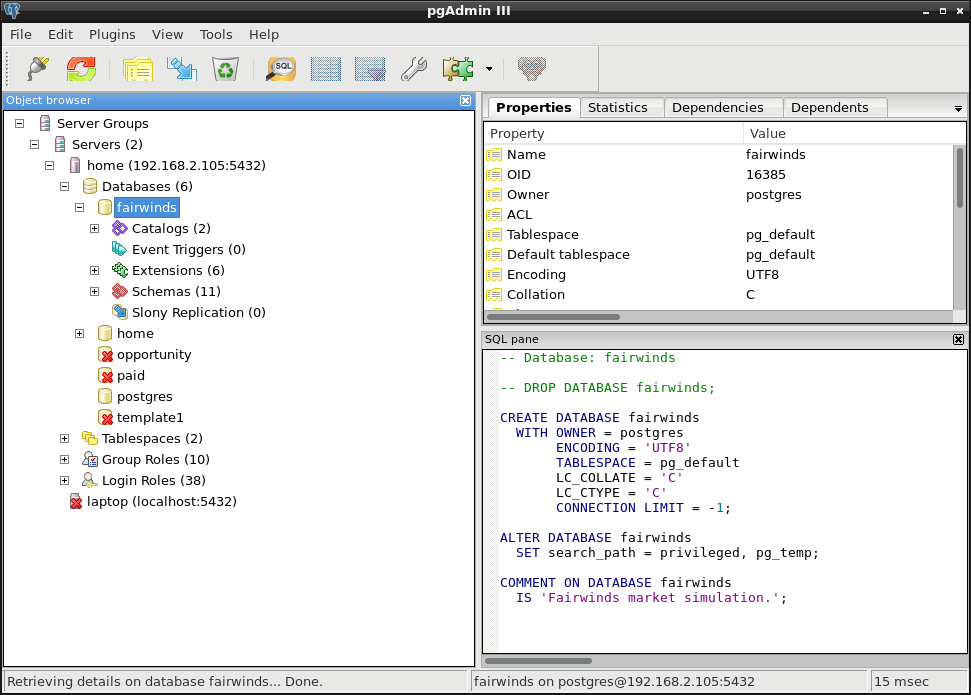Expand the Schemas (11) node
The height and width of the screenshot is (695, 971).
[94, 292]
